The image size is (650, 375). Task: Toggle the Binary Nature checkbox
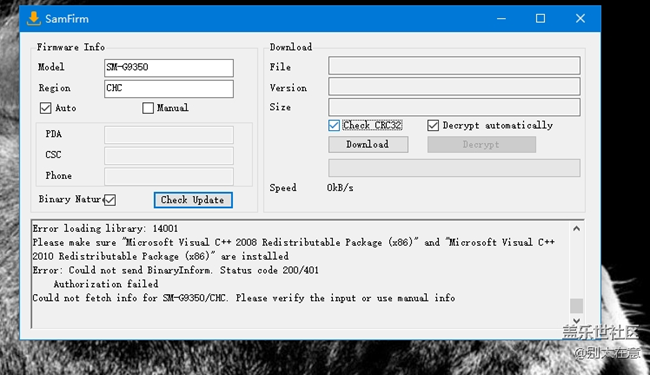click(x=110, y=200)
